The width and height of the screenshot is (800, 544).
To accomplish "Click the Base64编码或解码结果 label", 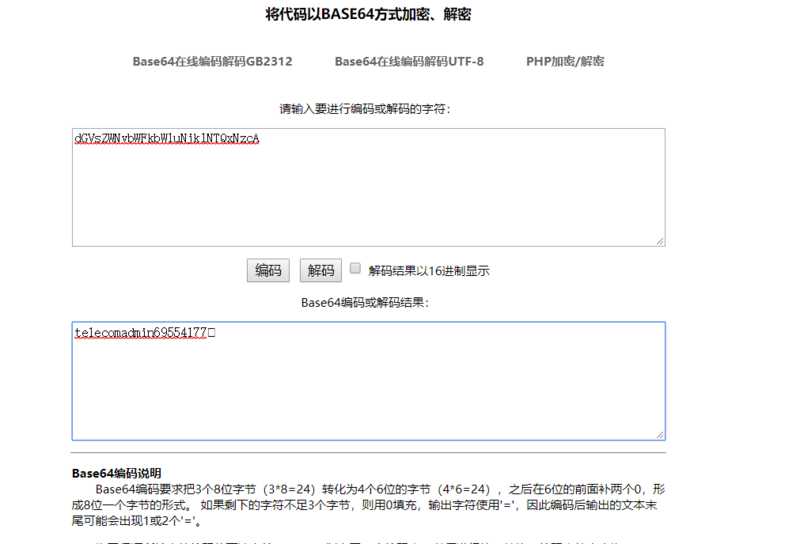I will click(365, 302).
